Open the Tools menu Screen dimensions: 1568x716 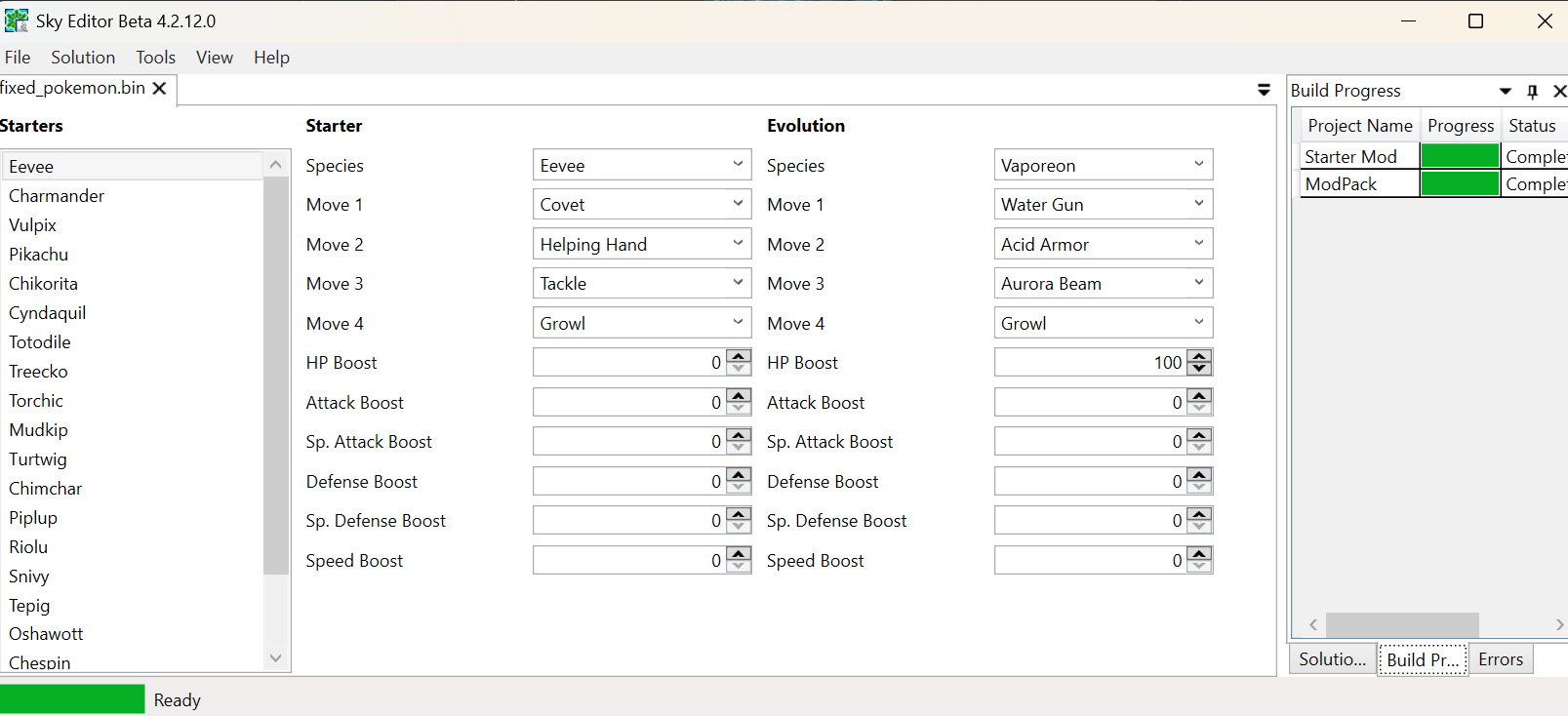pyautogui.click(x=155, y=58)
